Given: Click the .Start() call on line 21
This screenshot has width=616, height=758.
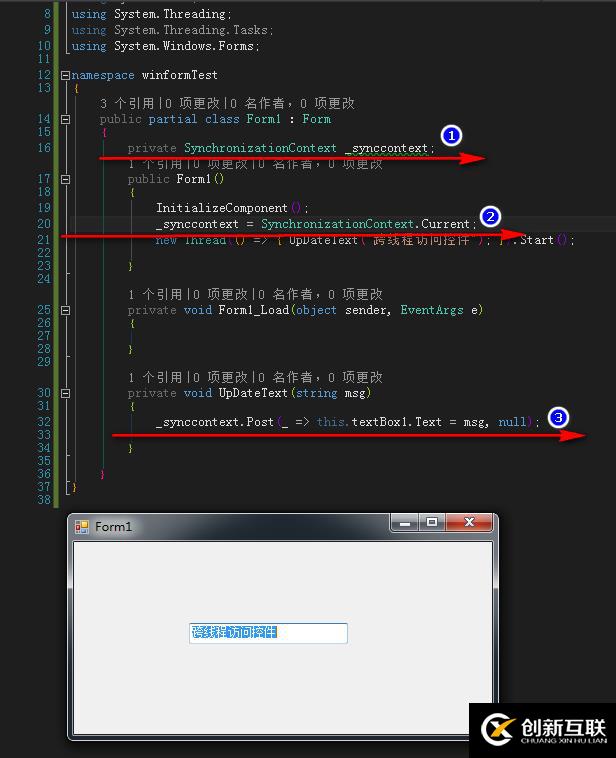Looking at the screenshot, I should pos(543,240).
